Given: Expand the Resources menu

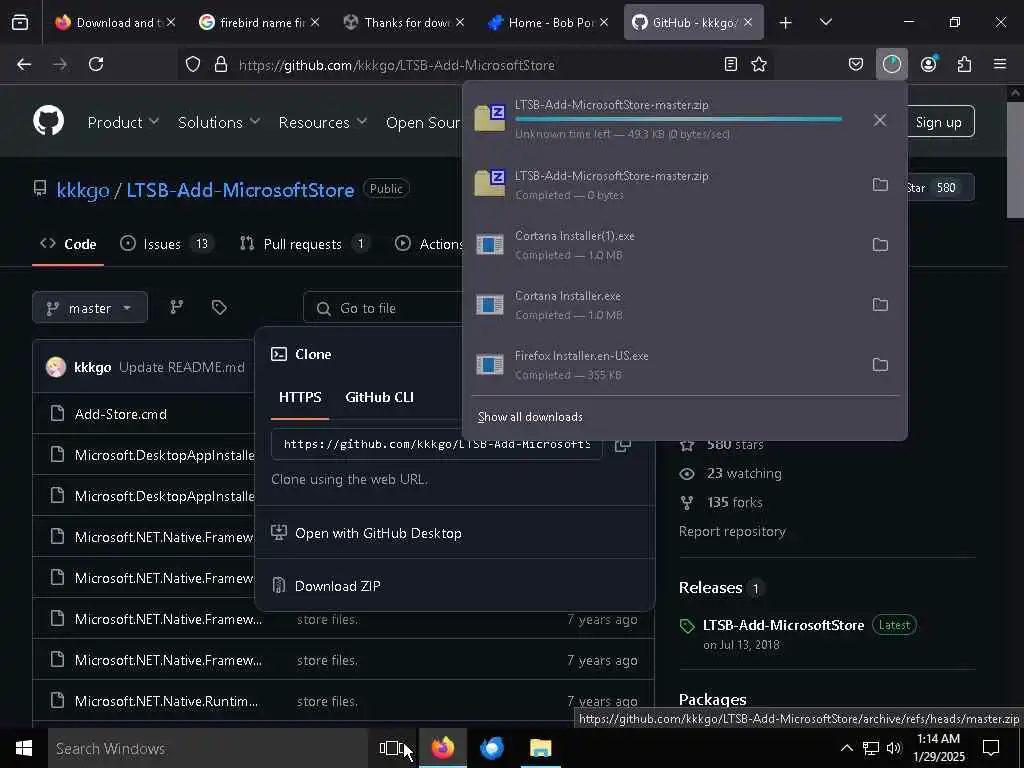Looking at the screenshot, I should (x=323, y=122).
